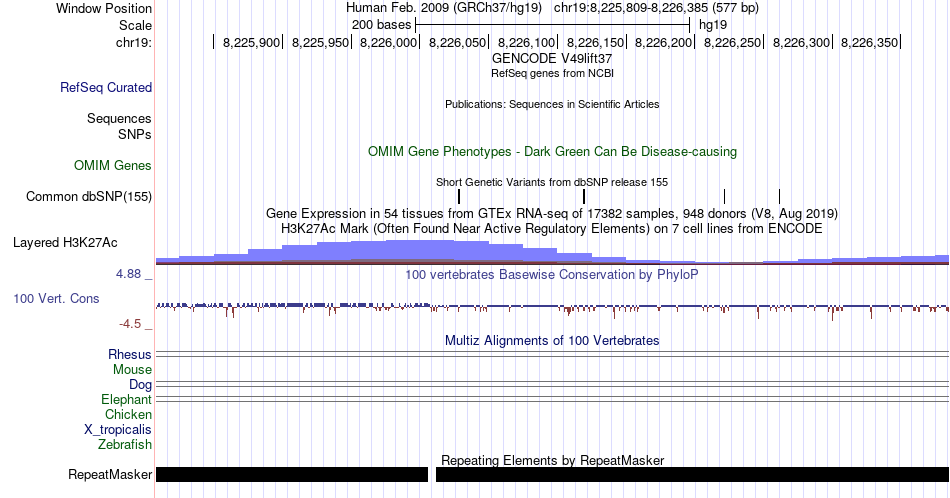
Task: Click the GTEx Gene Expression title
Action: 552,213
